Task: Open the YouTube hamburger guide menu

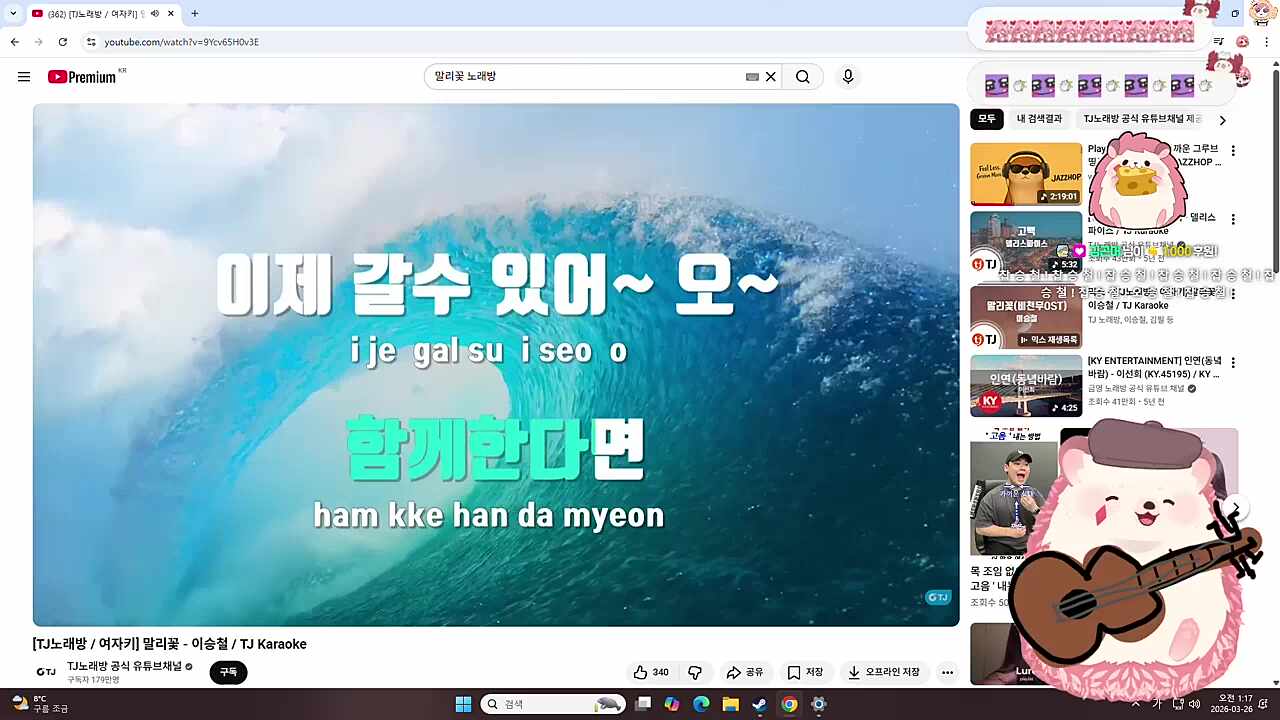Action: [24, 77]
